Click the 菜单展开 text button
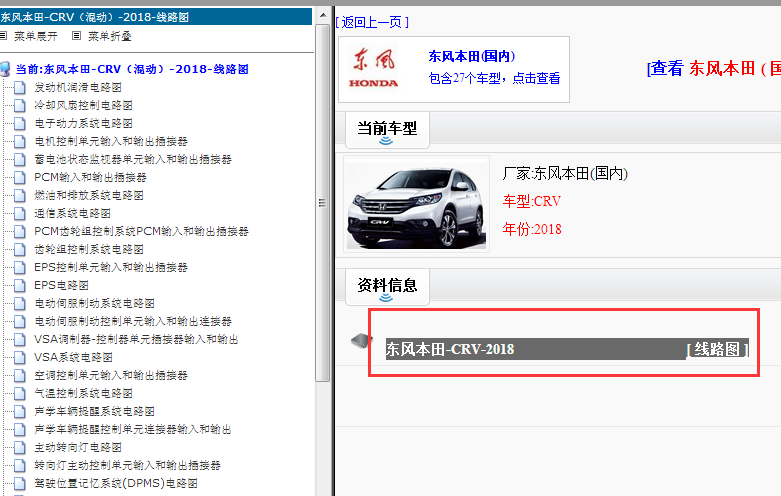Screen dimensions: 781x496 (35, 36)
